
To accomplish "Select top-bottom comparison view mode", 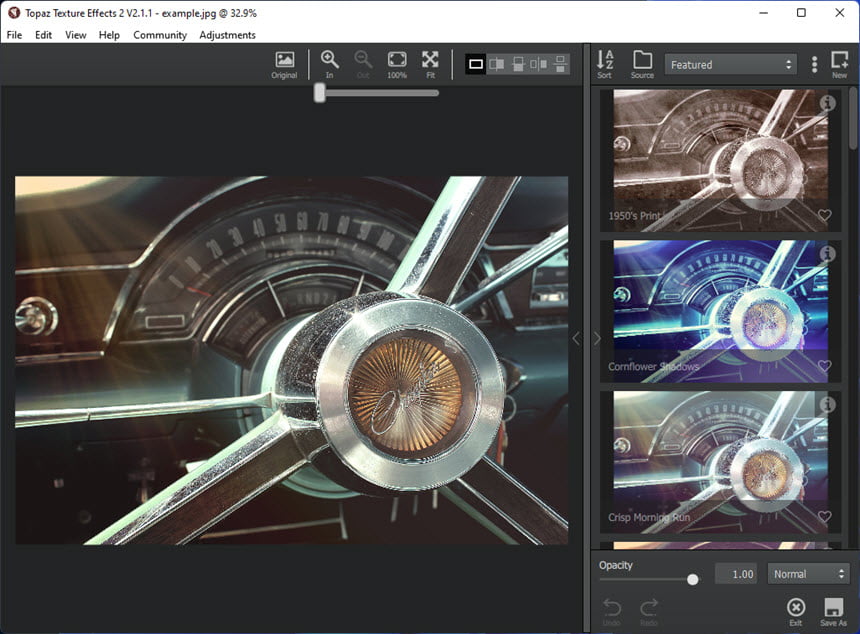I will point(560,64).
